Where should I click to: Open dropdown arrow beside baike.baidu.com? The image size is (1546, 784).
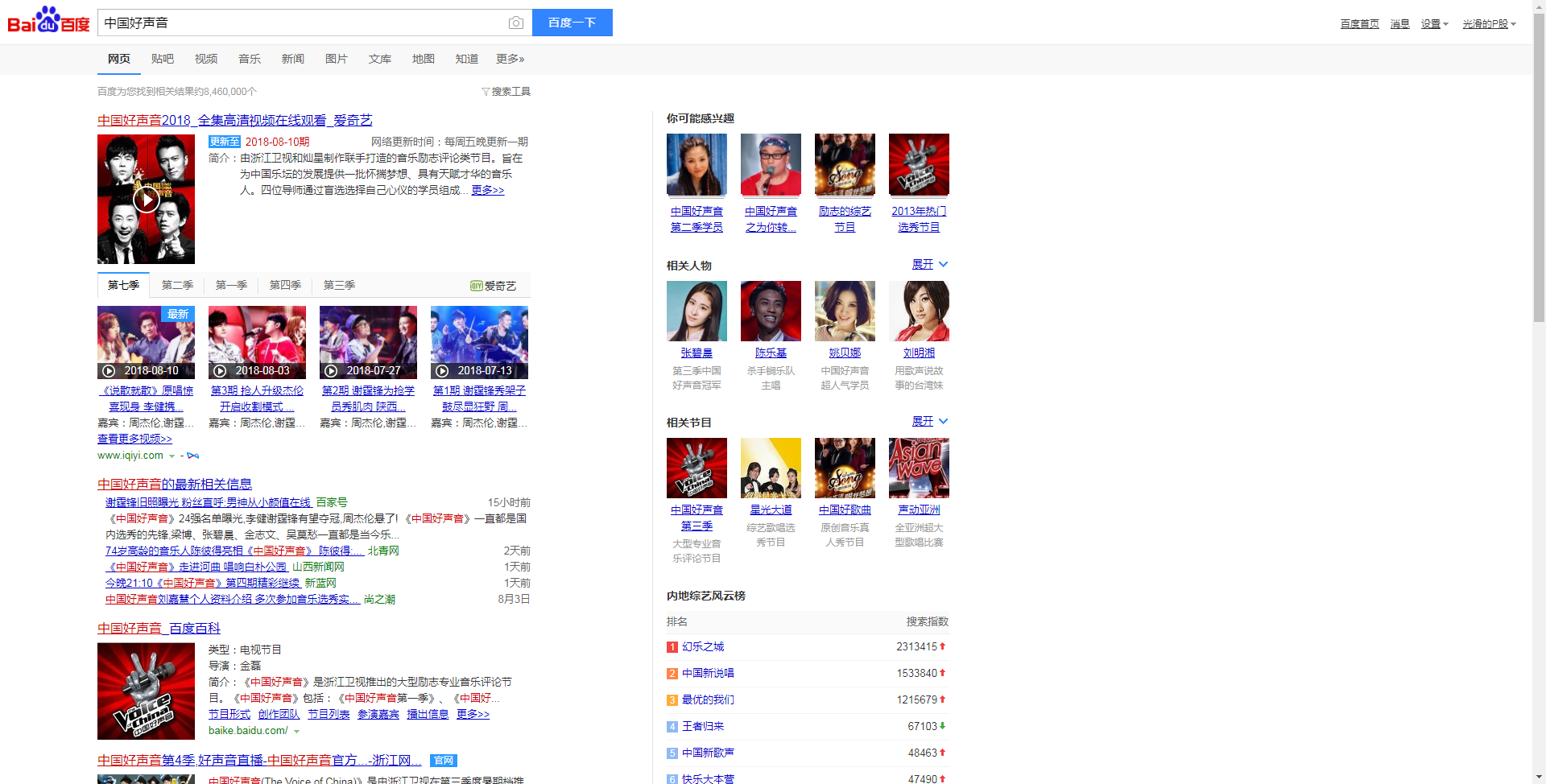click(296, 732)
